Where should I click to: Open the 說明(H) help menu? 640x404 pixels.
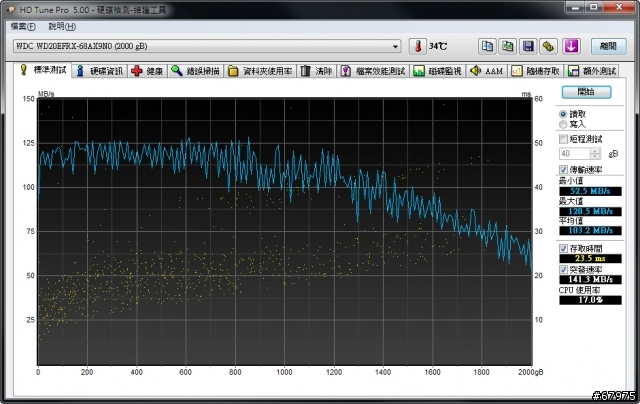click(x=62, y=27)
